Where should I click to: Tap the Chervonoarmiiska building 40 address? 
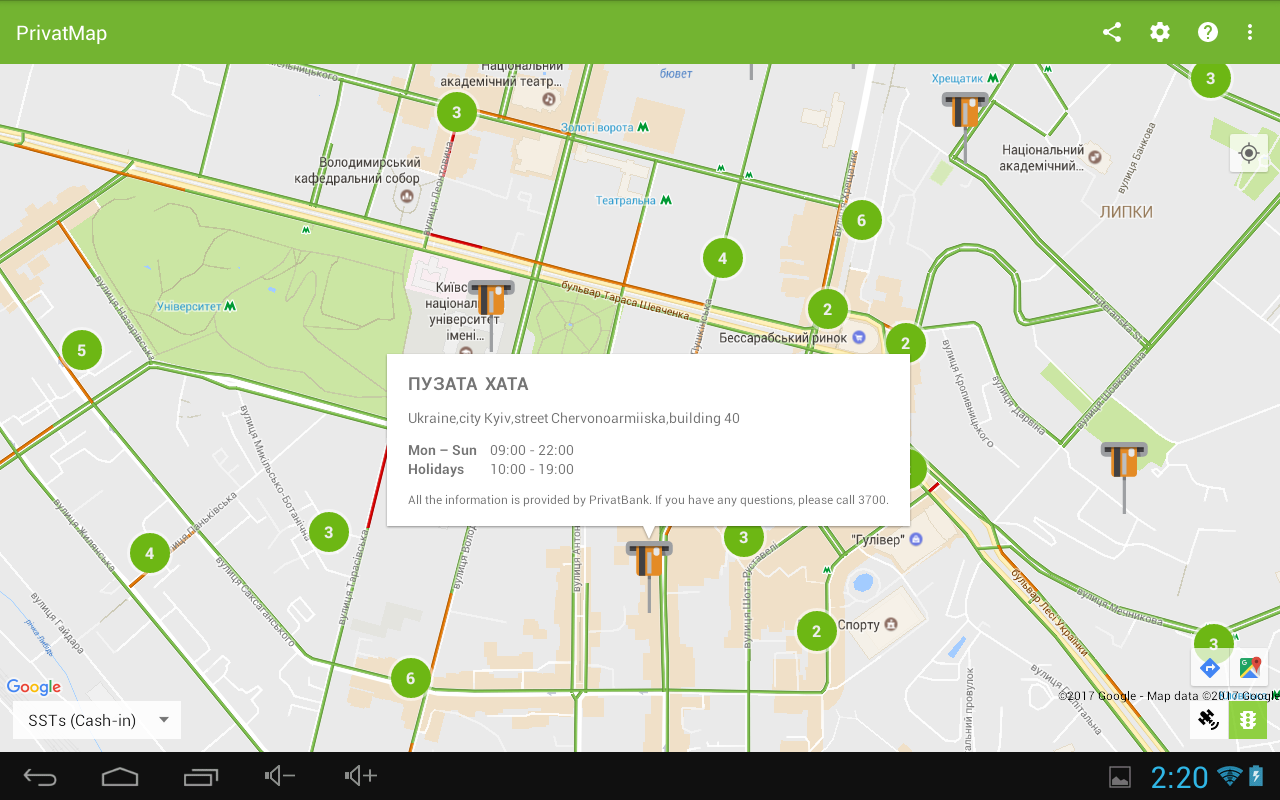point(574,418)
